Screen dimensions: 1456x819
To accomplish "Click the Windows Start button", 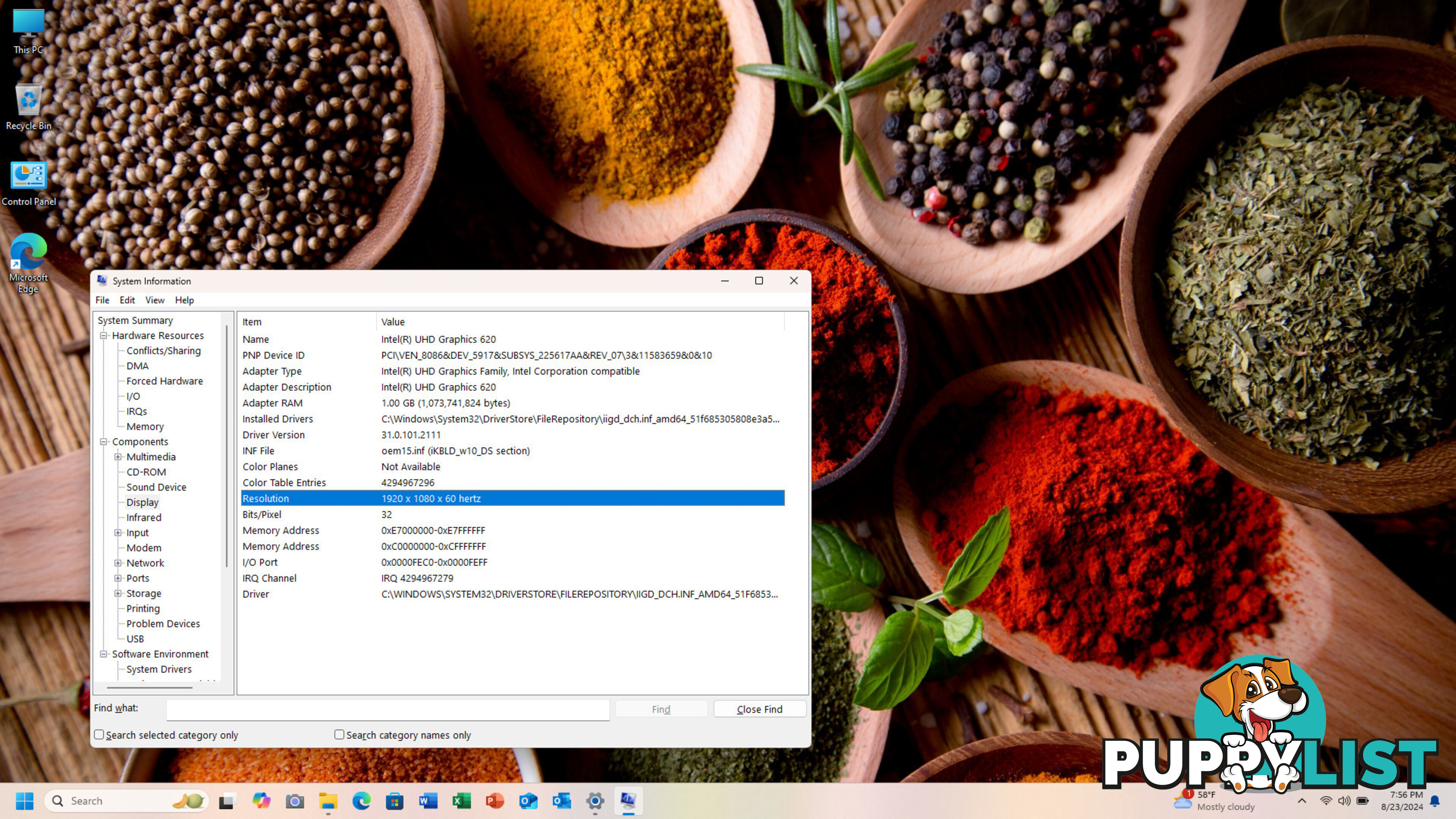I will point(25,801).
